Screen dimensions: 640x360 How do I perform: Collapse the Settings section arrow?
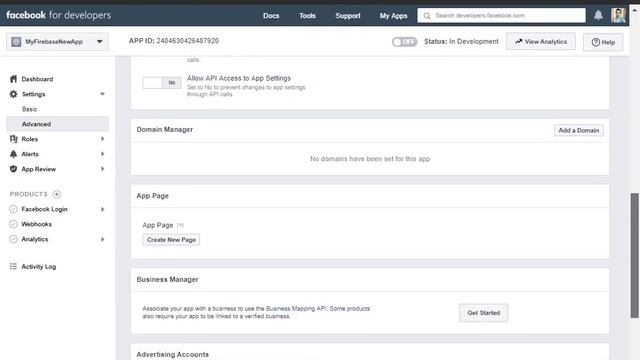pos(102,94)
